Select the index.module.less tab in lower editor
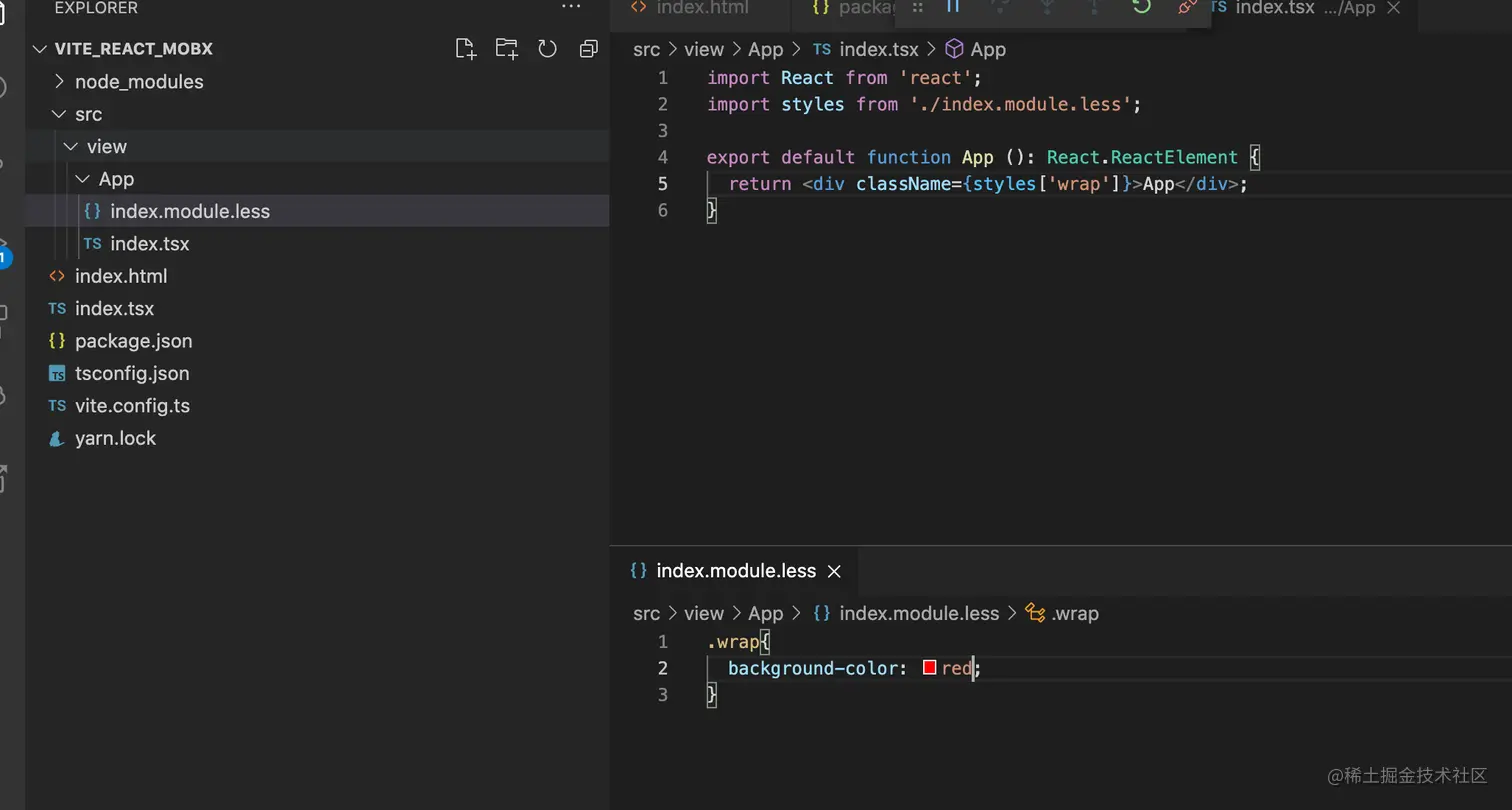This screenshot has width=1512, height=810. (x=736, y=571)
